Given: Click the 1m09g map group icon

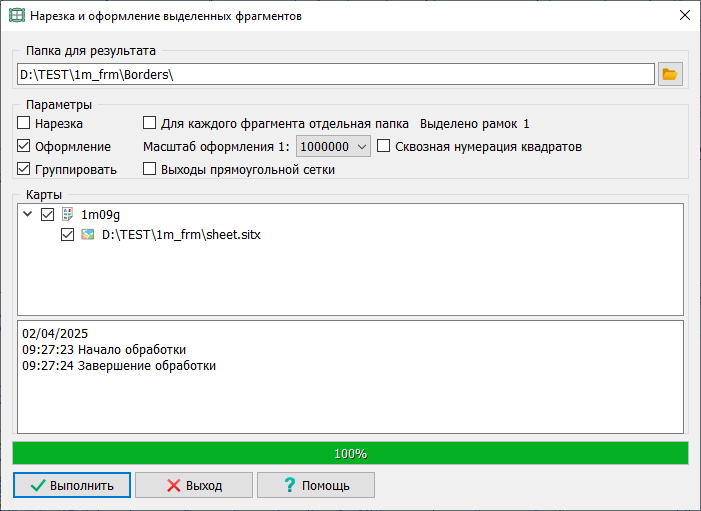Looking at the screenshot, I should point(67,214).
